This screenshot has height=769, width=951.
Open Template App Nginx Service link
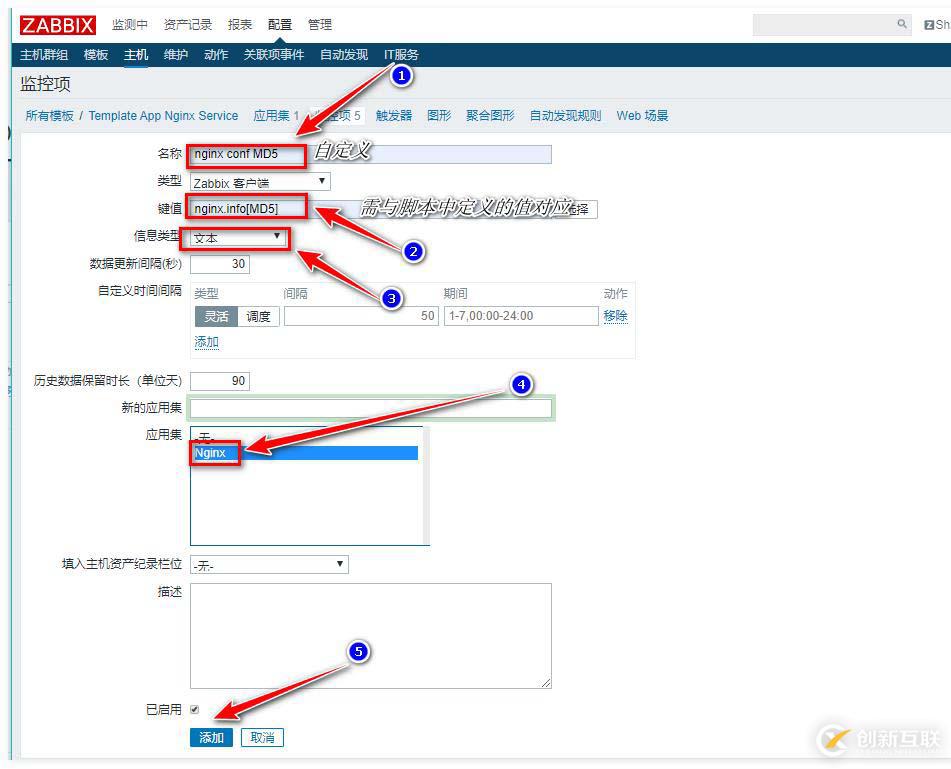163,116
